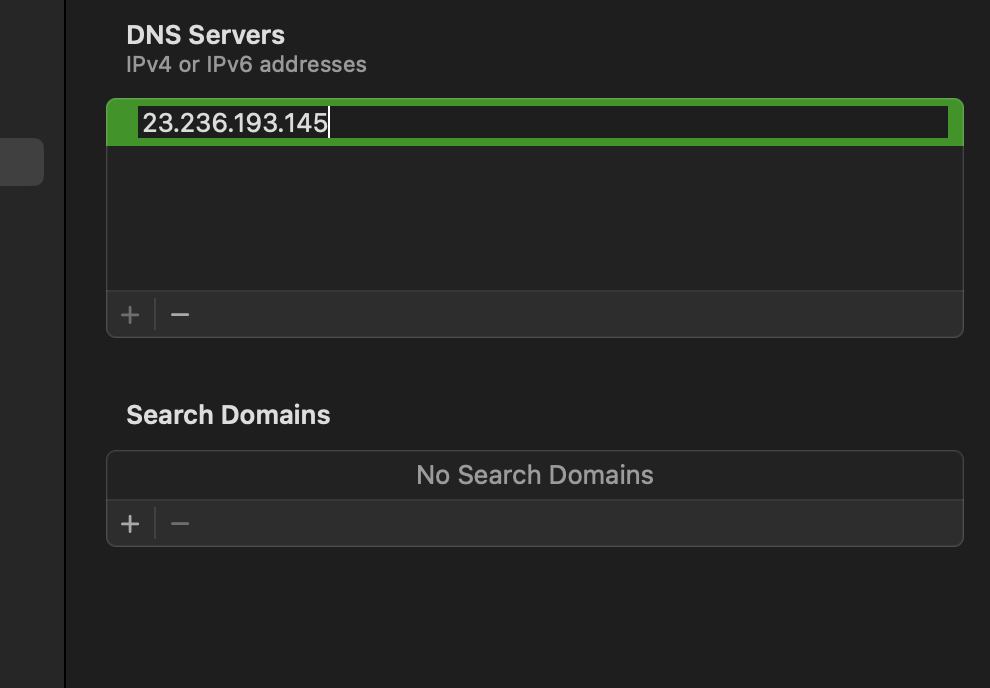The image size is (990, 688).
Task: Click the divider between DNS plus and minus
Action: click(155, 314)
